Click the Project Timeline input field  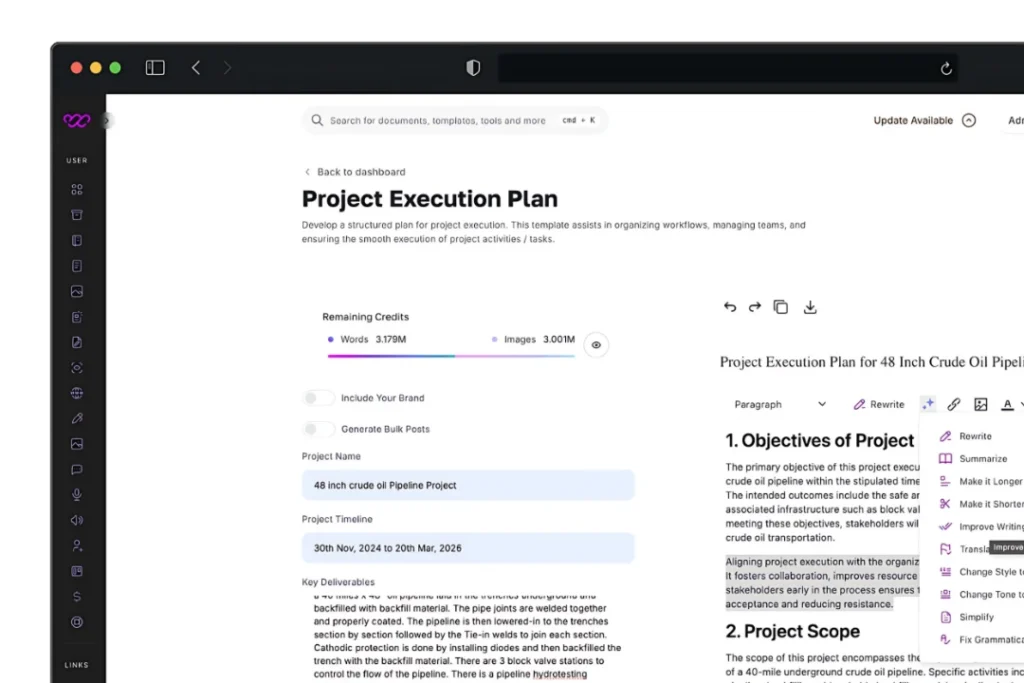tap(468, 548)
